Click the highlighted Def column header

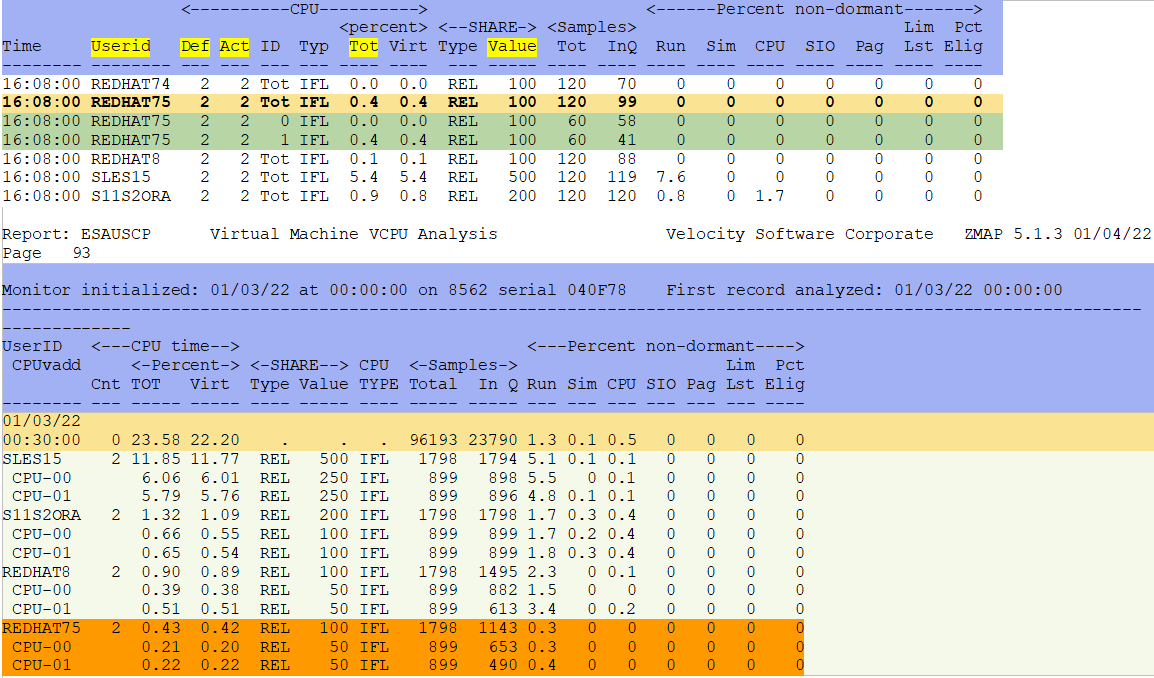(194, 46)
